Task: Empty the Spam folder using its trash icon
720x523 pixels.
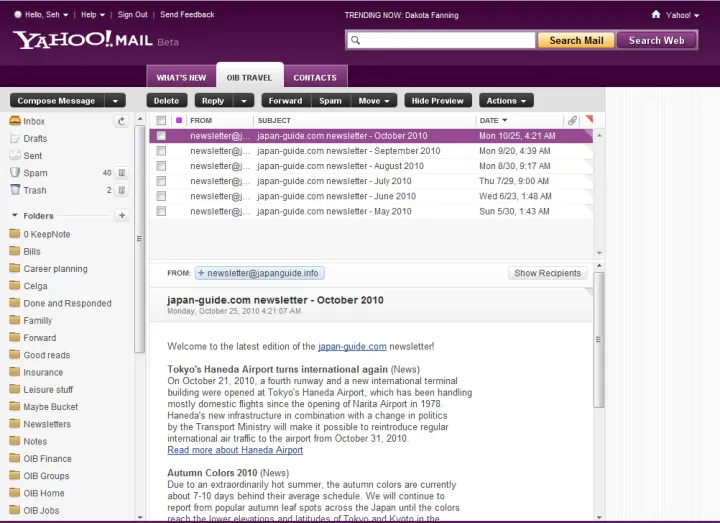Action: pyautogui.click(x=121, y=173)
